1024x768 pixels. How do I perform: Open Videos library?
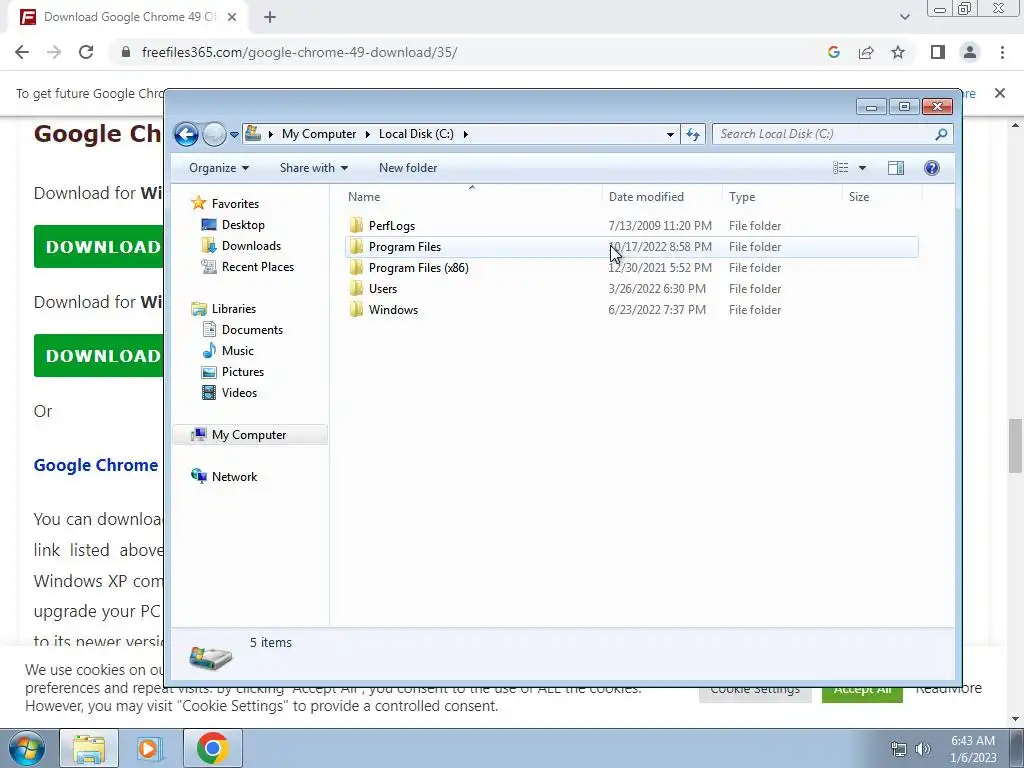[x=239, y=392]
